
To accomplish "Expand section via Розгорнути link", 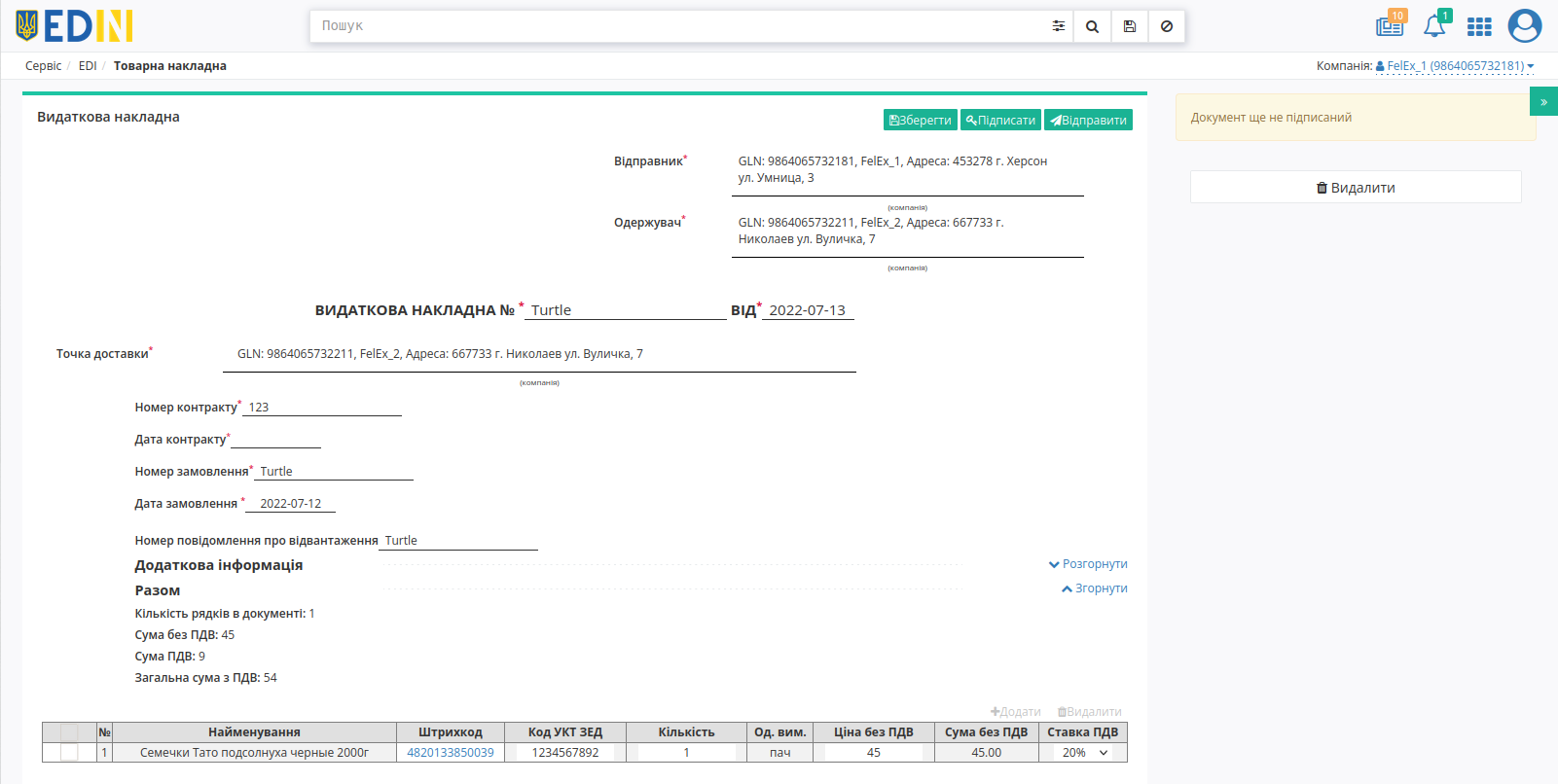I will point(1088,564).
